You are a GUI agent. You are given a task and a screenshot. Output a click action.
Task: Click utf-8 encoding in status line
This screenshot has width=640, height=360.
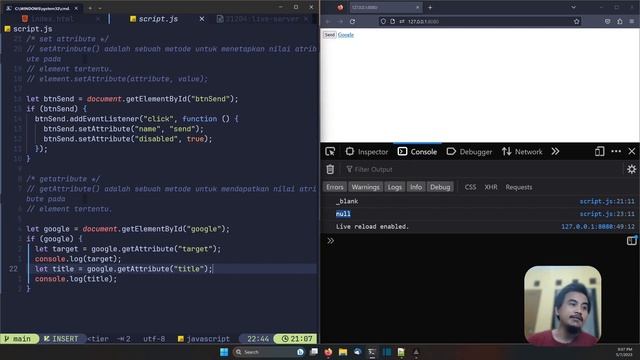(154, 339)
